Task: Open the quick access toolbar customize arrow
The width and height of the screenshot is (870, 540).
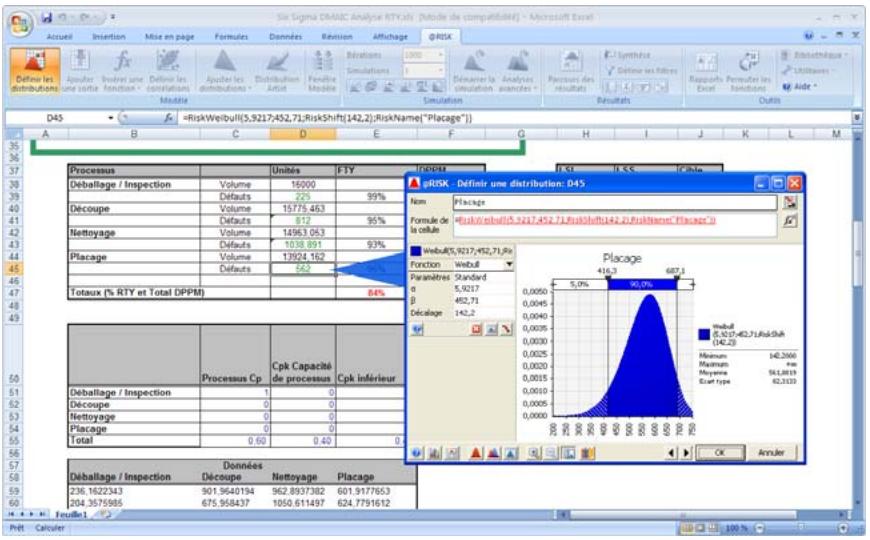Action: [113, 17]
